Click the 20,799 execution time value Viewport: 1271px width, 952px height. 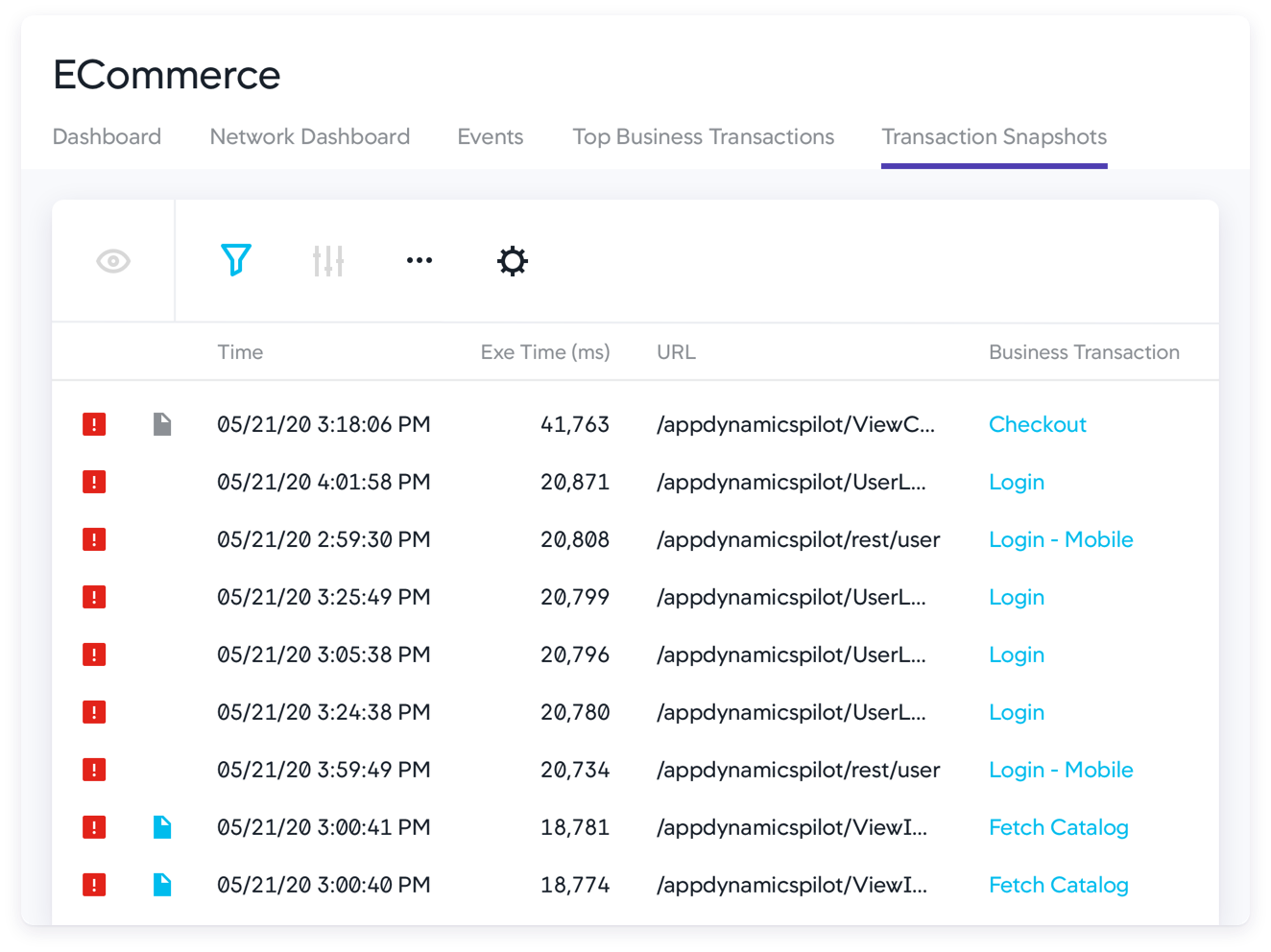tap(575, 597)
